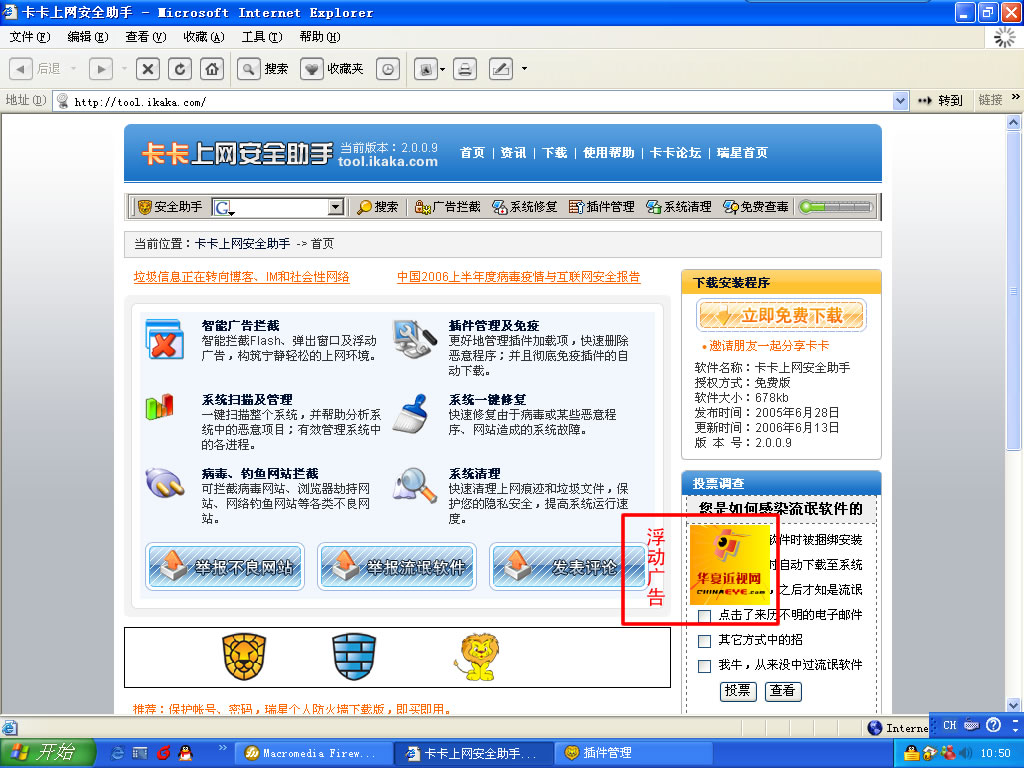Screen dimensions: 1024x768
Task: Go to Home page icon
Action: pyautogui.click(x=212, y=69)
